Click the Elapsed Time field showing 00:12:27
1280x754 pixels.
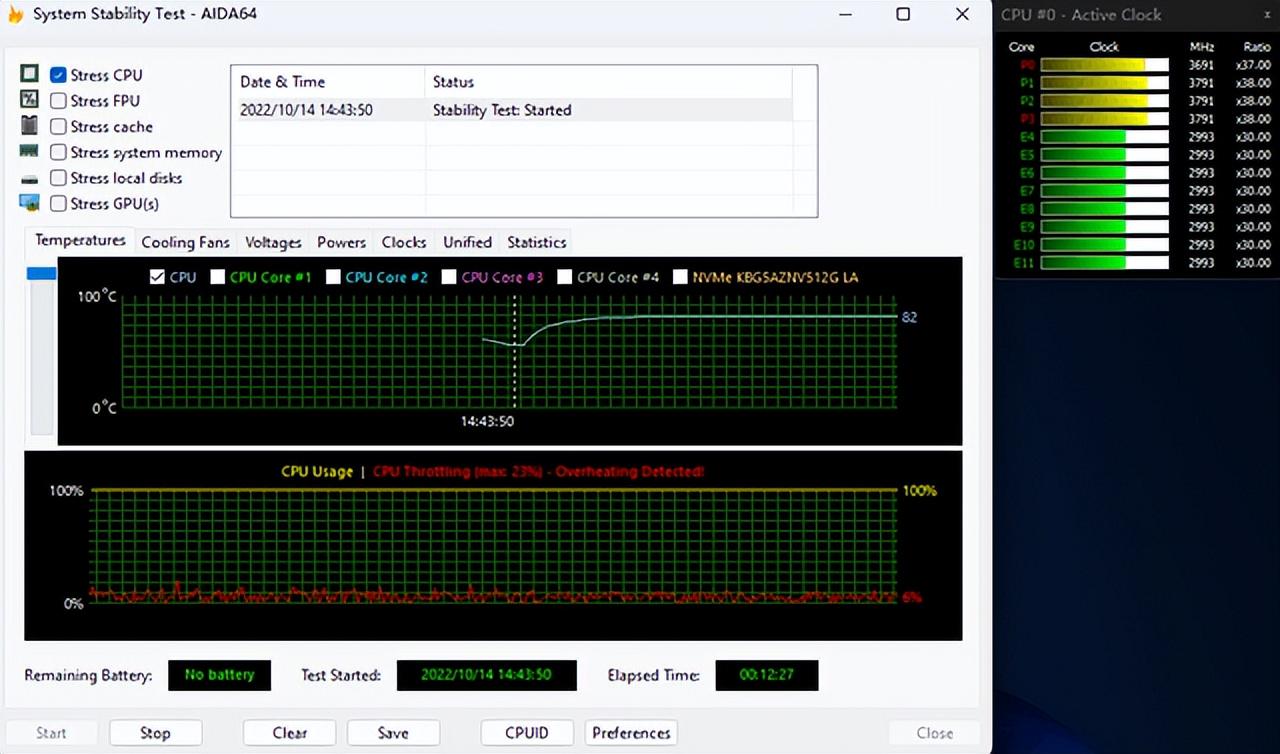[766, 675]
